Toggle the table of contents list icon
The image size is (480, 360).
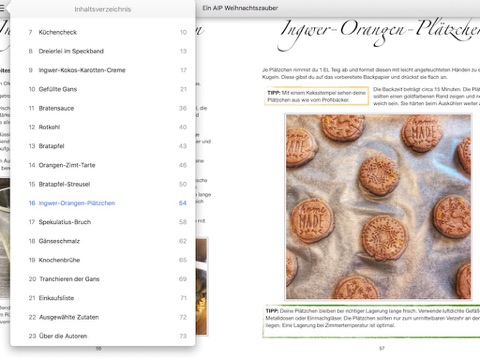pyautogui.click(x=2, y=8)
